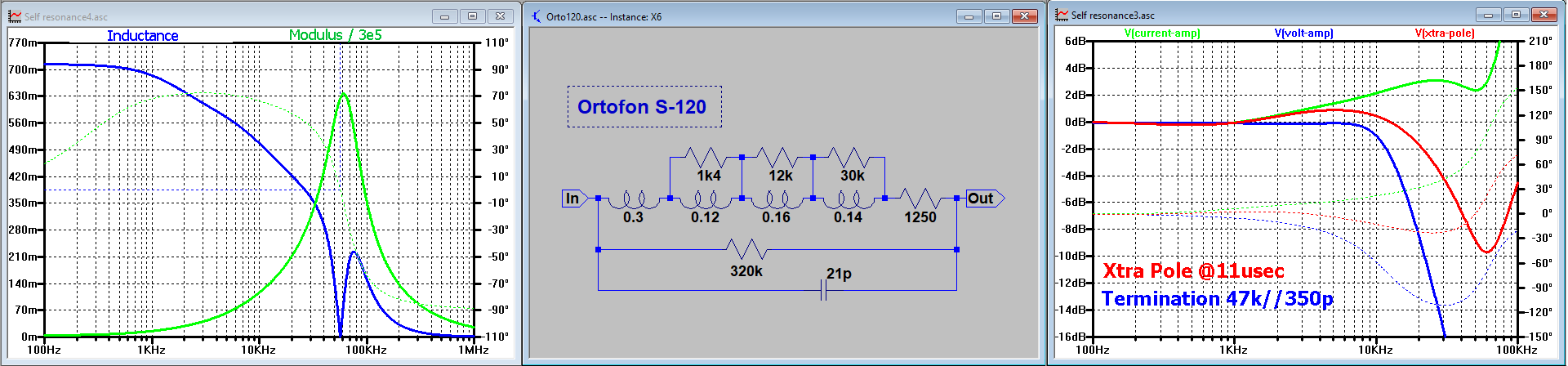The width and height of the screenshot is (1568, 366).
Task: Click the 770m axis label in resonance4 plot
Action: tap(22, 42)
